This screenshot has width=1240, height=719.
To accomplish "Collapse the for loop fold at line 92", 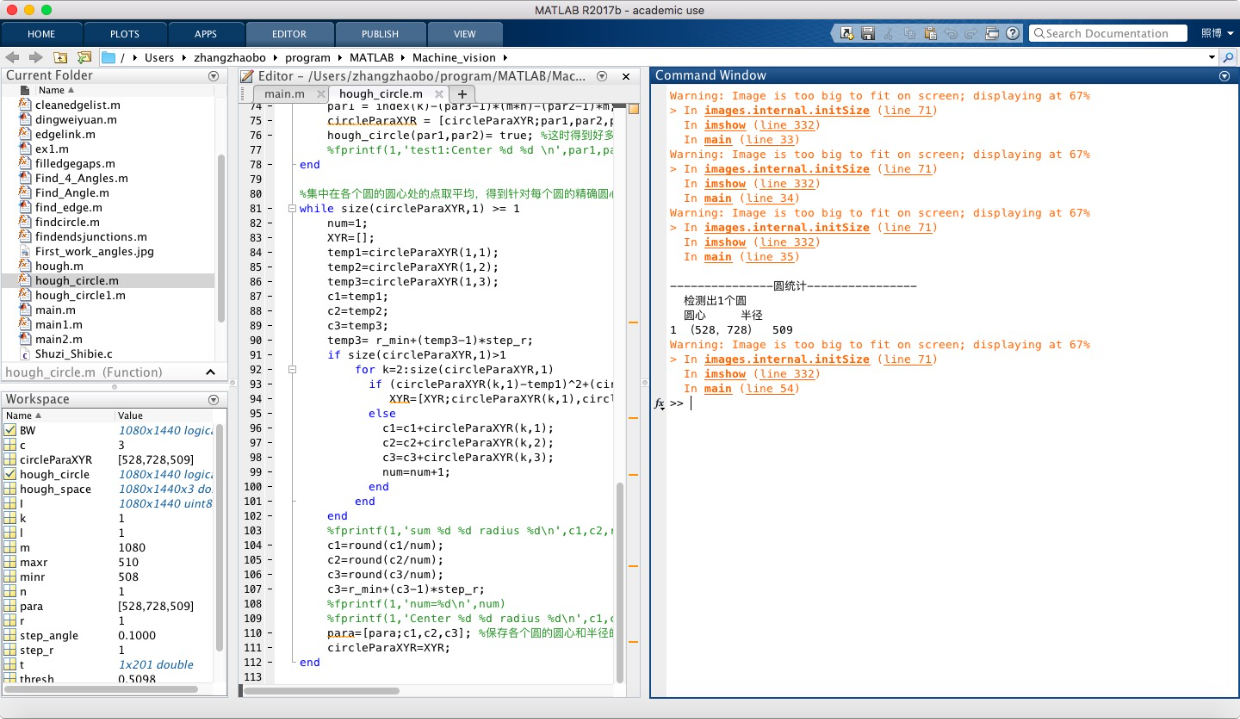I will (x=291, y=370).
